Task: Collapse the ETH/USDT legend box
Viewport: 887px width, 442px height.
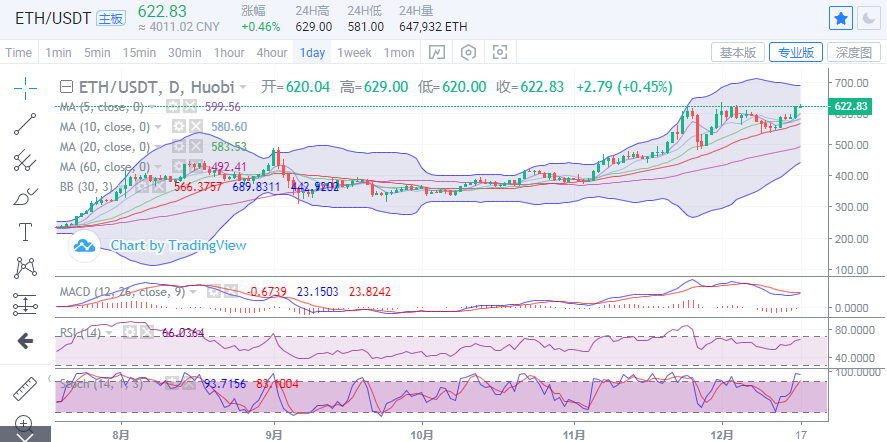Action: click(x=66, y=87)
